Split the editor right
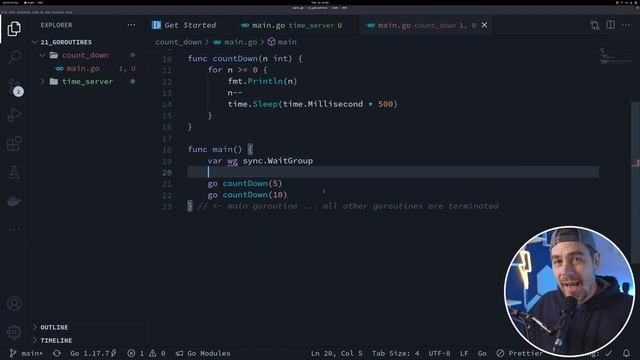The image size is (640, 360). click(x=611, y=25)
